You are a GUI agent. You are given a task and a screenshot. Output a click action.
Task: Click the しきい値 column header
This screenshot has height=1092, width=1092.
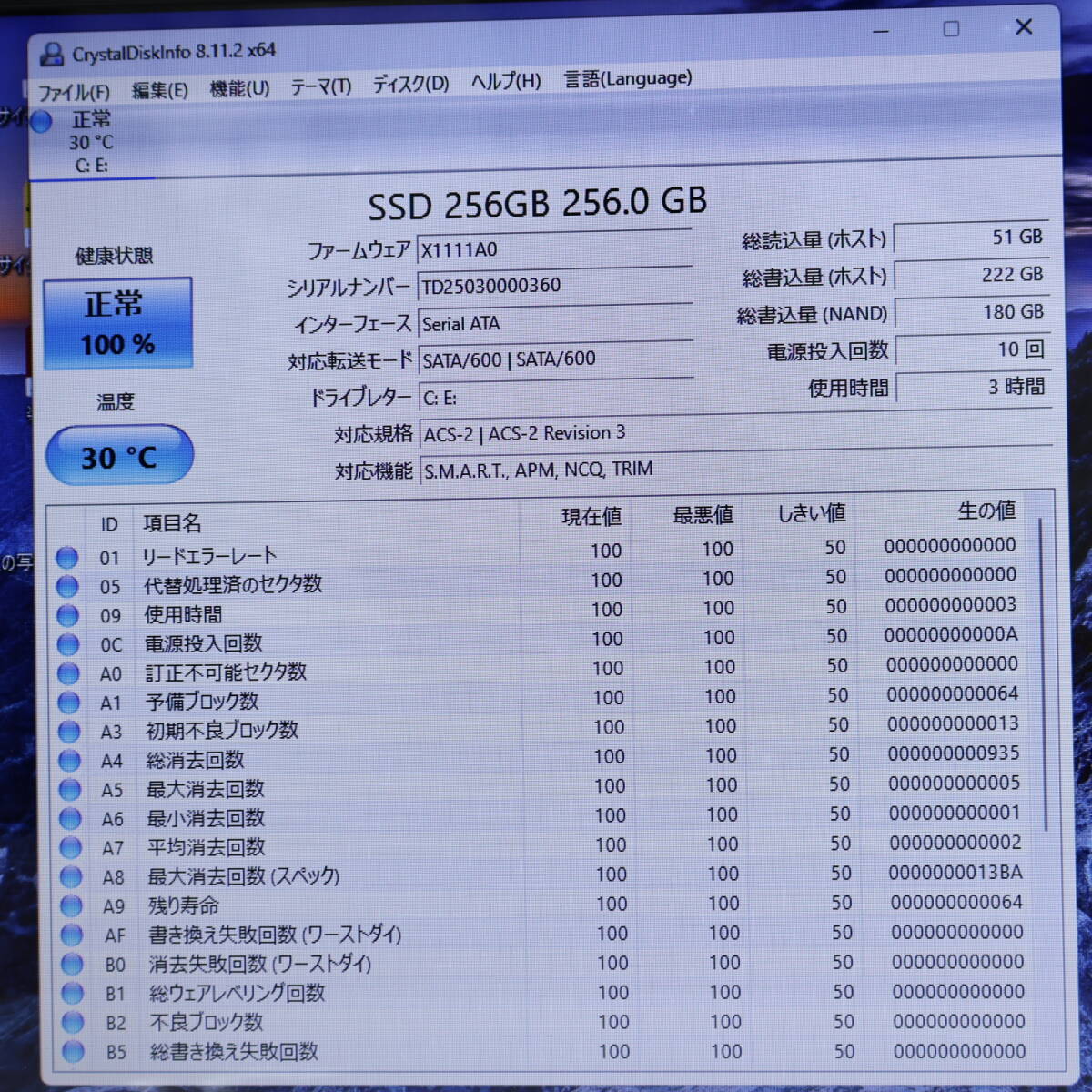tap(812, 513)
